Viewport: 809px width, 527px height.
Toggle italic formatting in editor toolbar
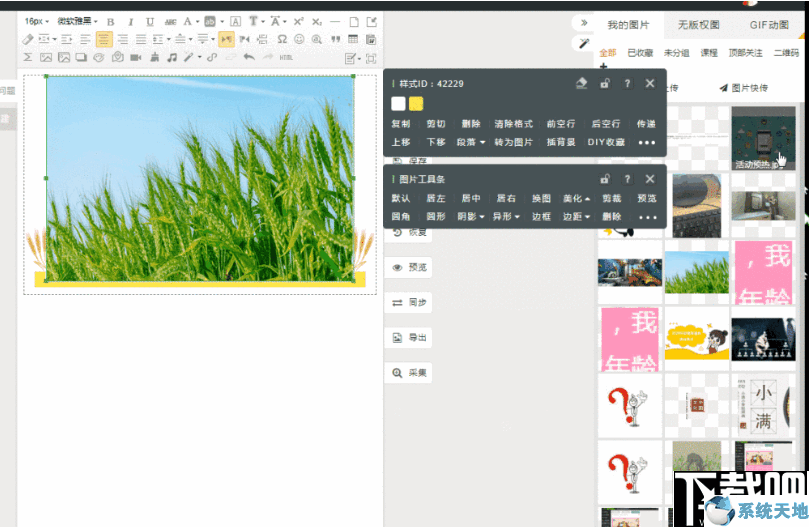[131, 22]
